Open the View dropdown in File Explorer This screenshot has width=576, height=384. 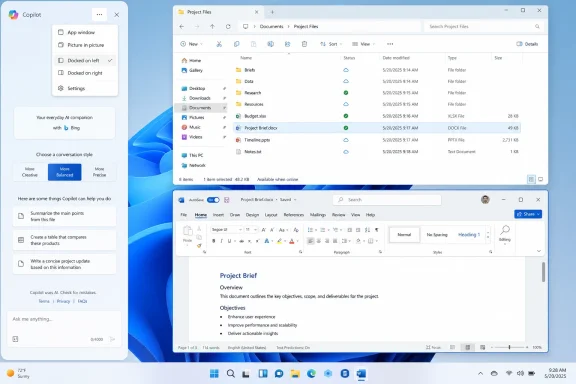point(363,44)
